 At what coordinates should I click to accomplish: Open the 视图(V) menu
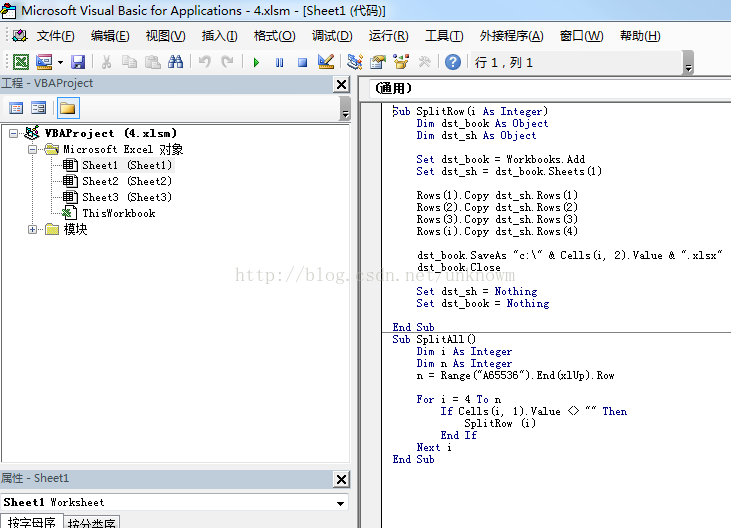[166, 36]
